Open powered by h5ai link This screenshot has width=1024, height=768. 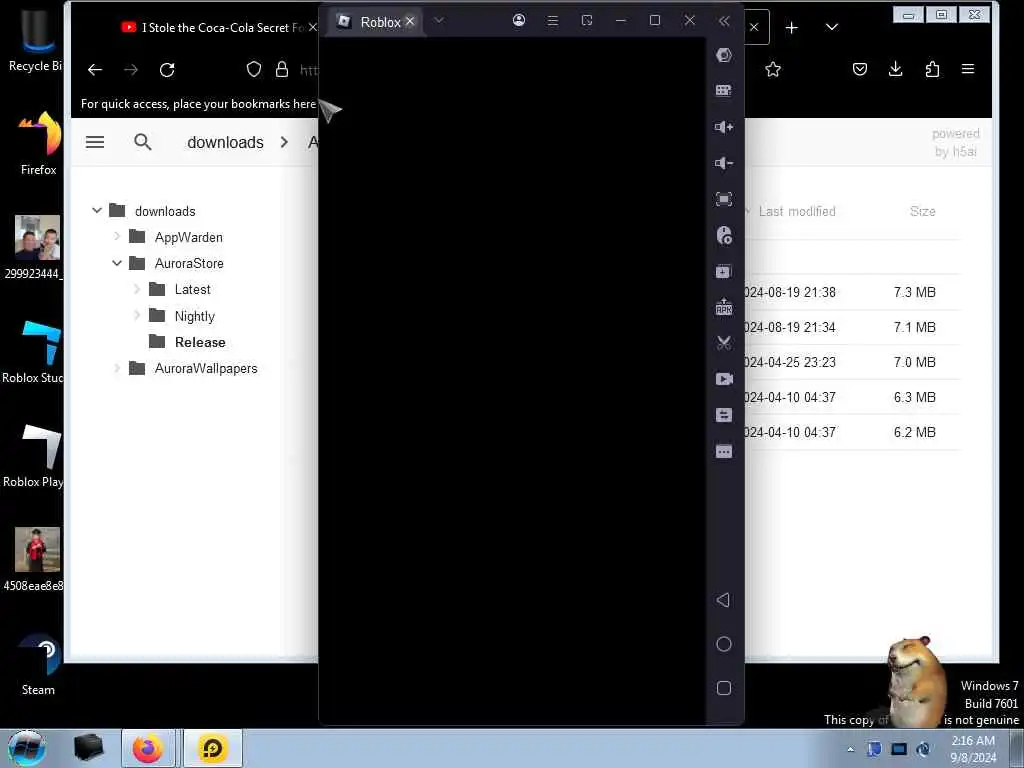[x=955, y=142]
